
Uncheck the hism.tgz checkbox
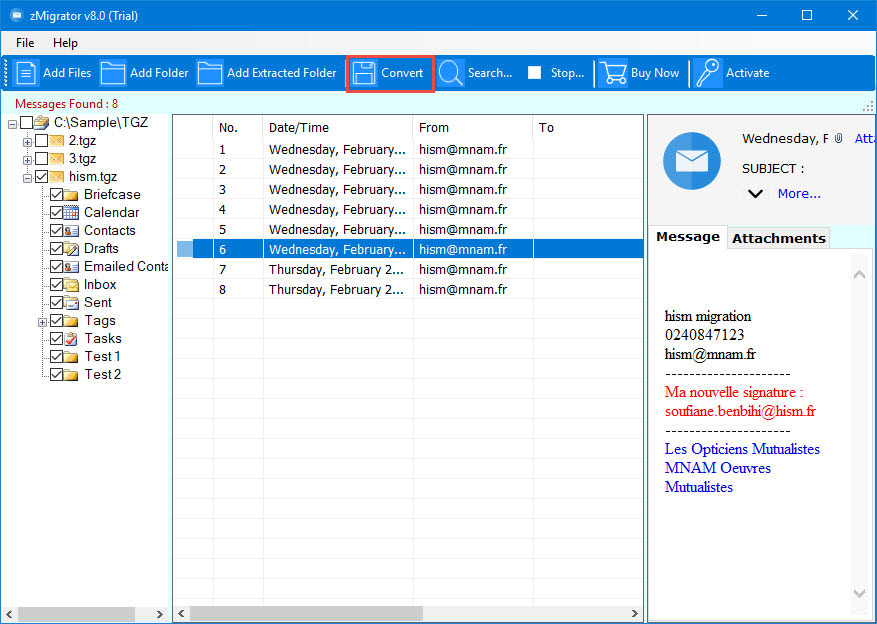click(x=41, y=177)
